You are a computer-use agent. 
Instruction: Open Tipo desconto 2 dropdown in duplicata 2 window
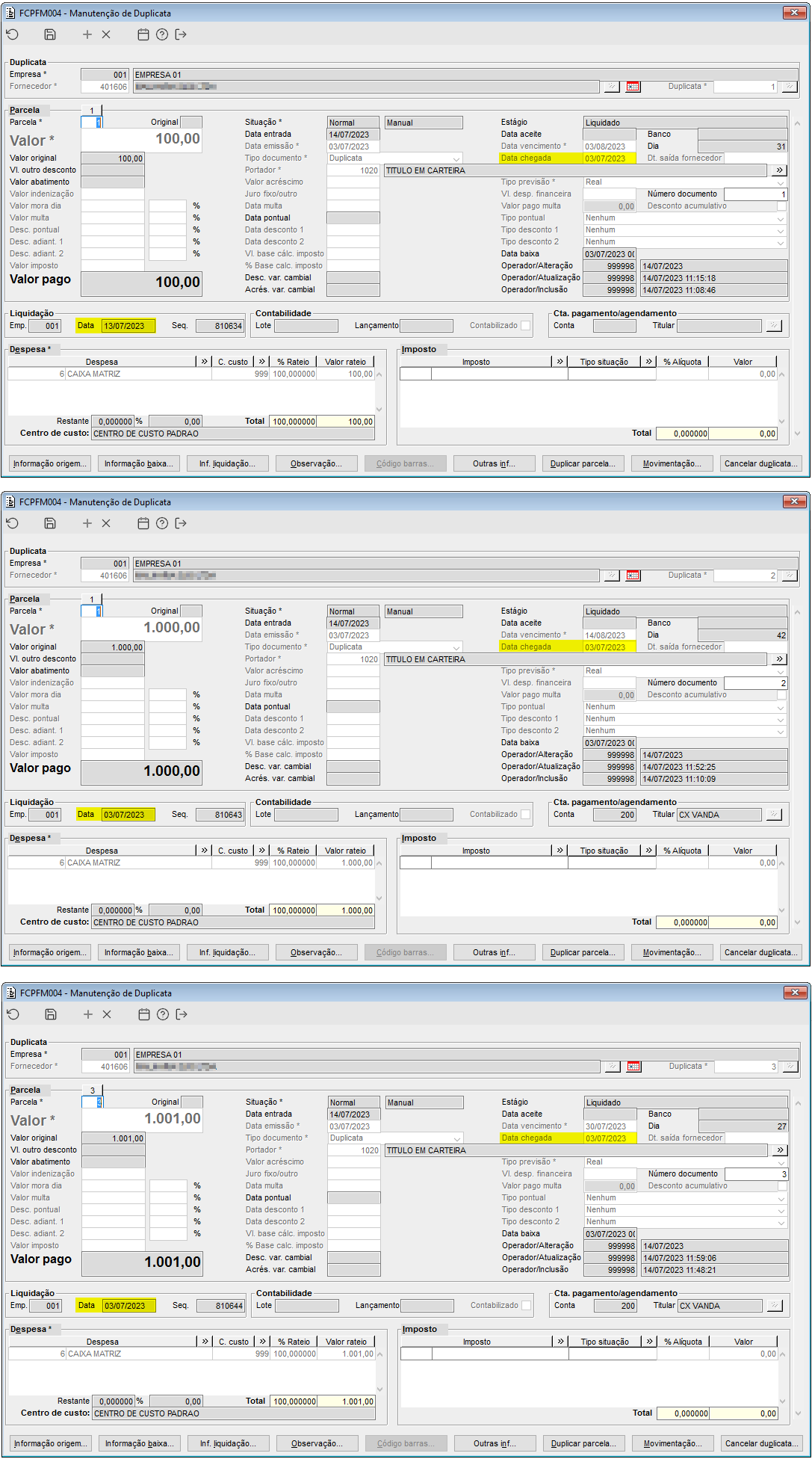(781, 731)
